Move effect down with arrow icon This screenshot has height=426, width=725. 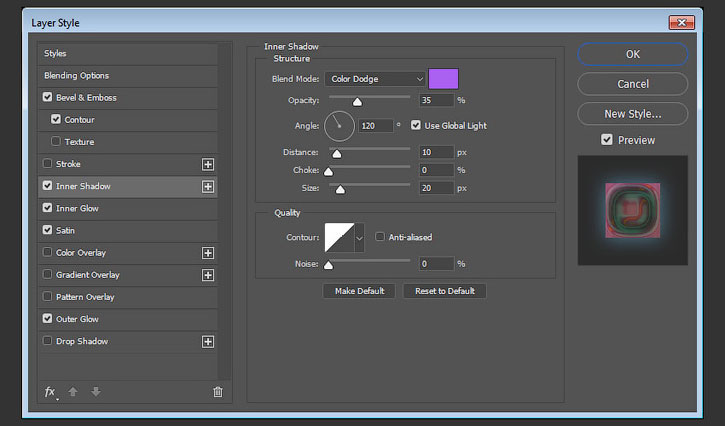coord(96,392)
